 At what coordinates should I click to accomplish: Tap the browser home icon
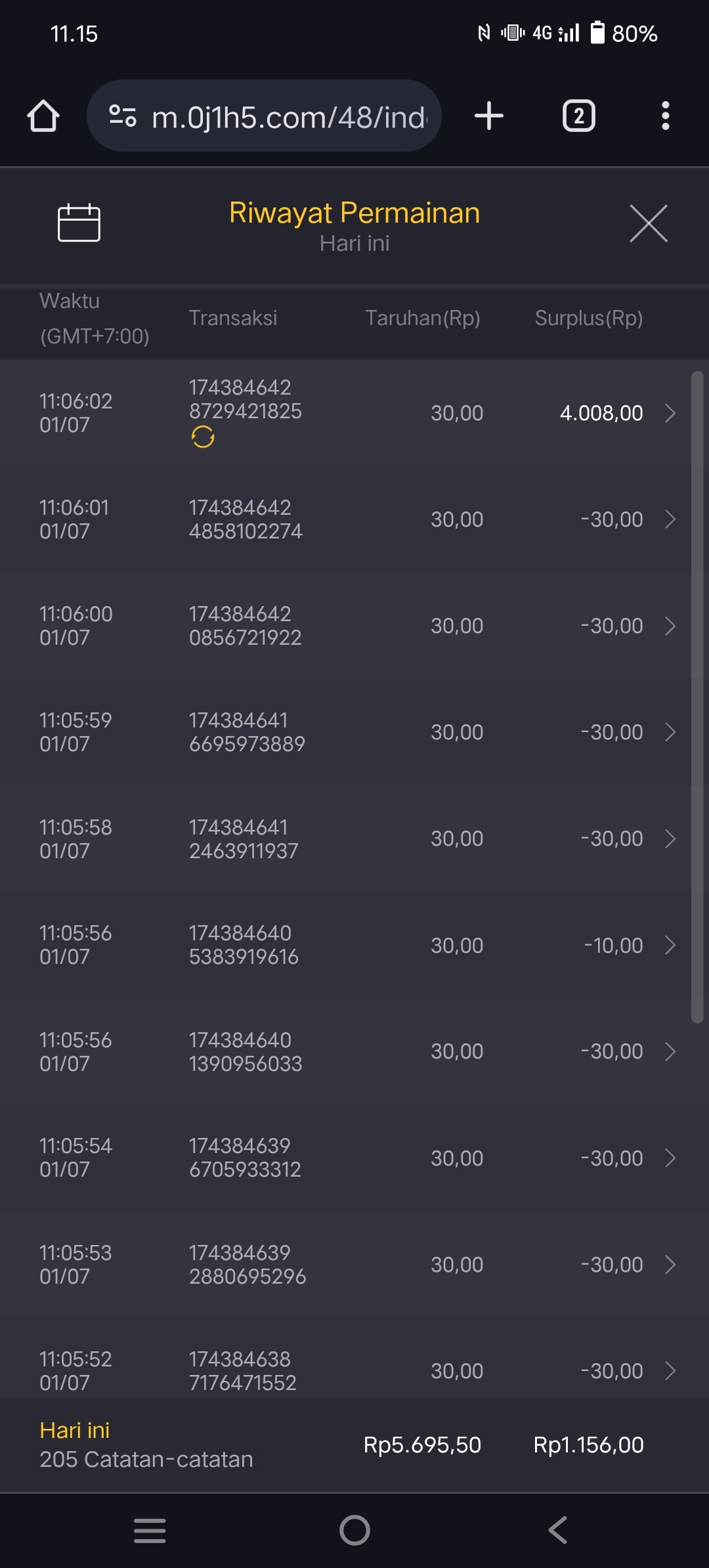click(43, 116)
